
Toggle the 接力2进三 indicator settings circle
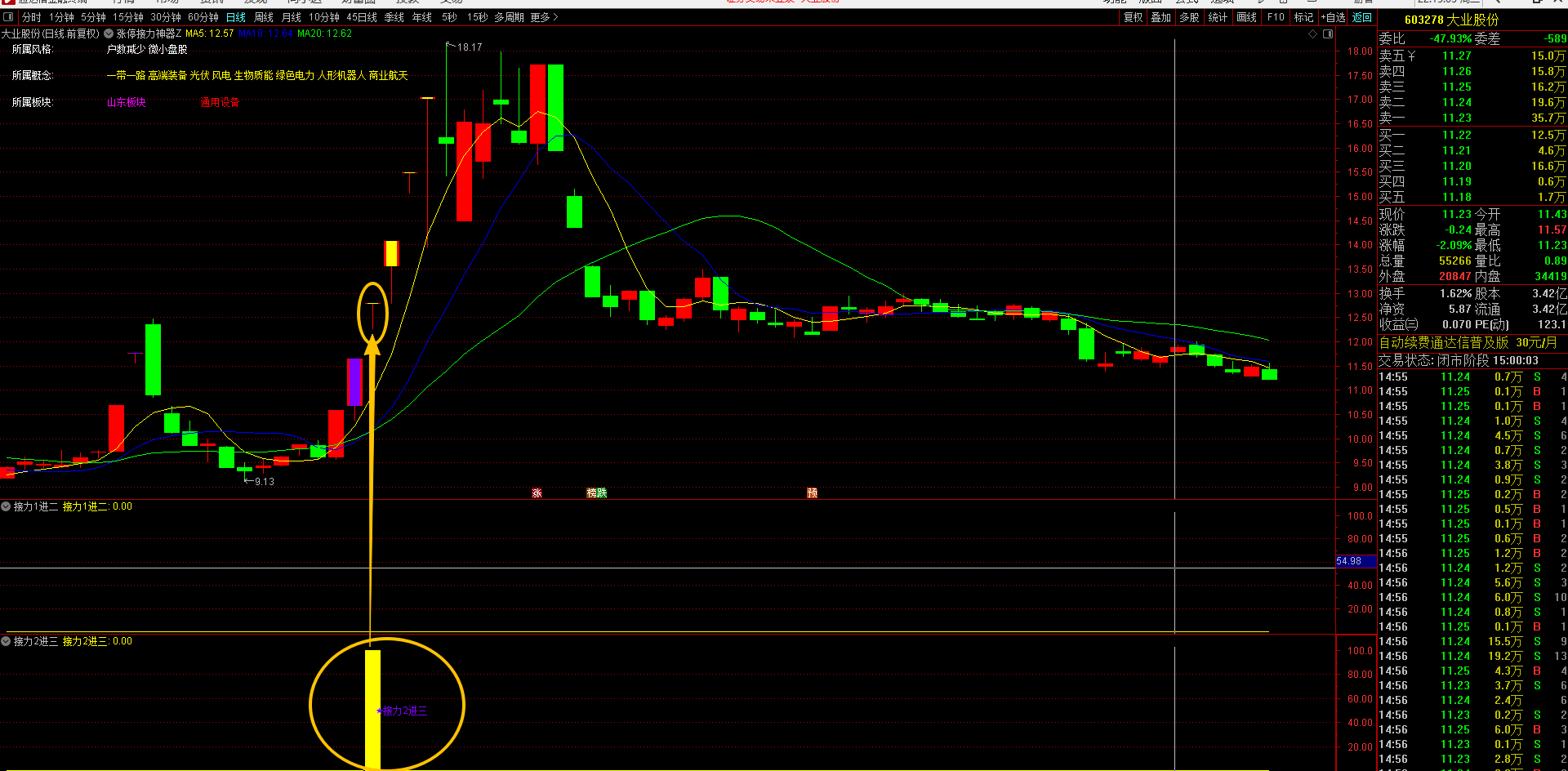point(6,641)
